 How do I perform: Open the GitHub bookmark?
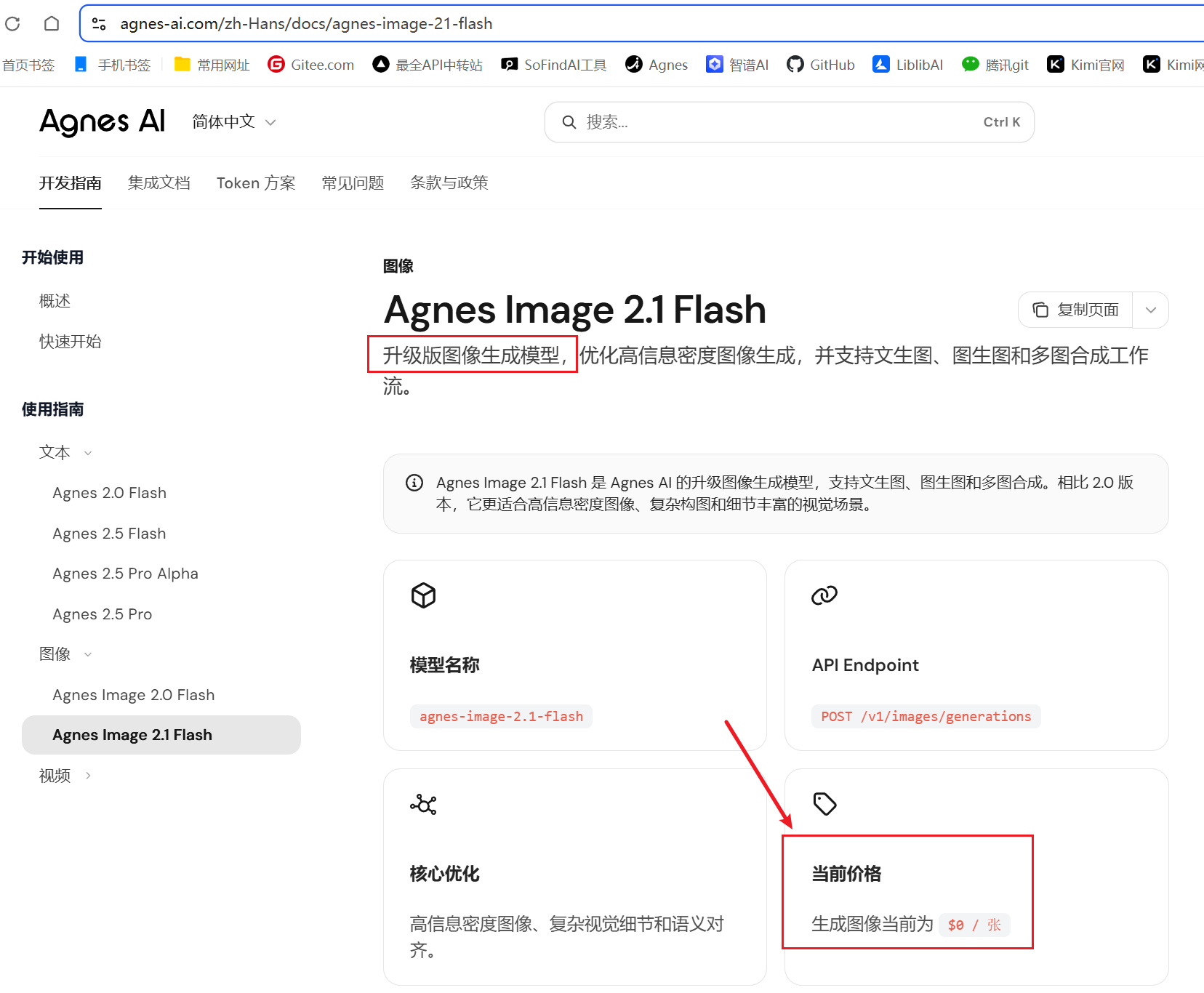coord(821,65)
